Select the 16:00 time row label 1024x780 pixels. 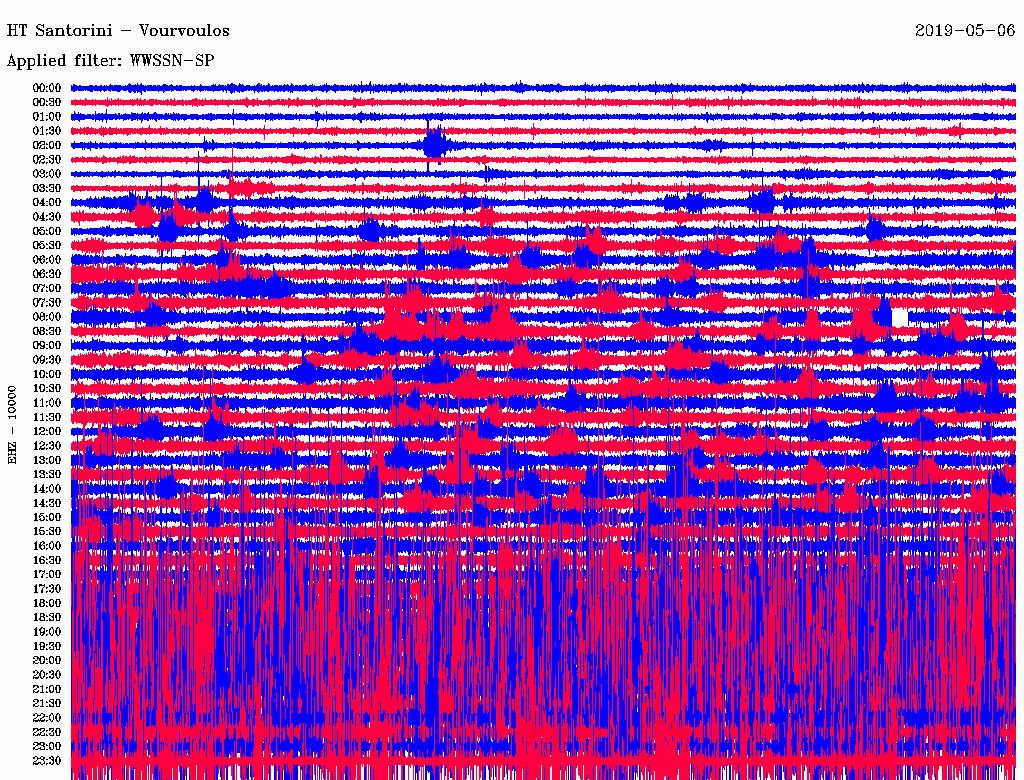47,546
